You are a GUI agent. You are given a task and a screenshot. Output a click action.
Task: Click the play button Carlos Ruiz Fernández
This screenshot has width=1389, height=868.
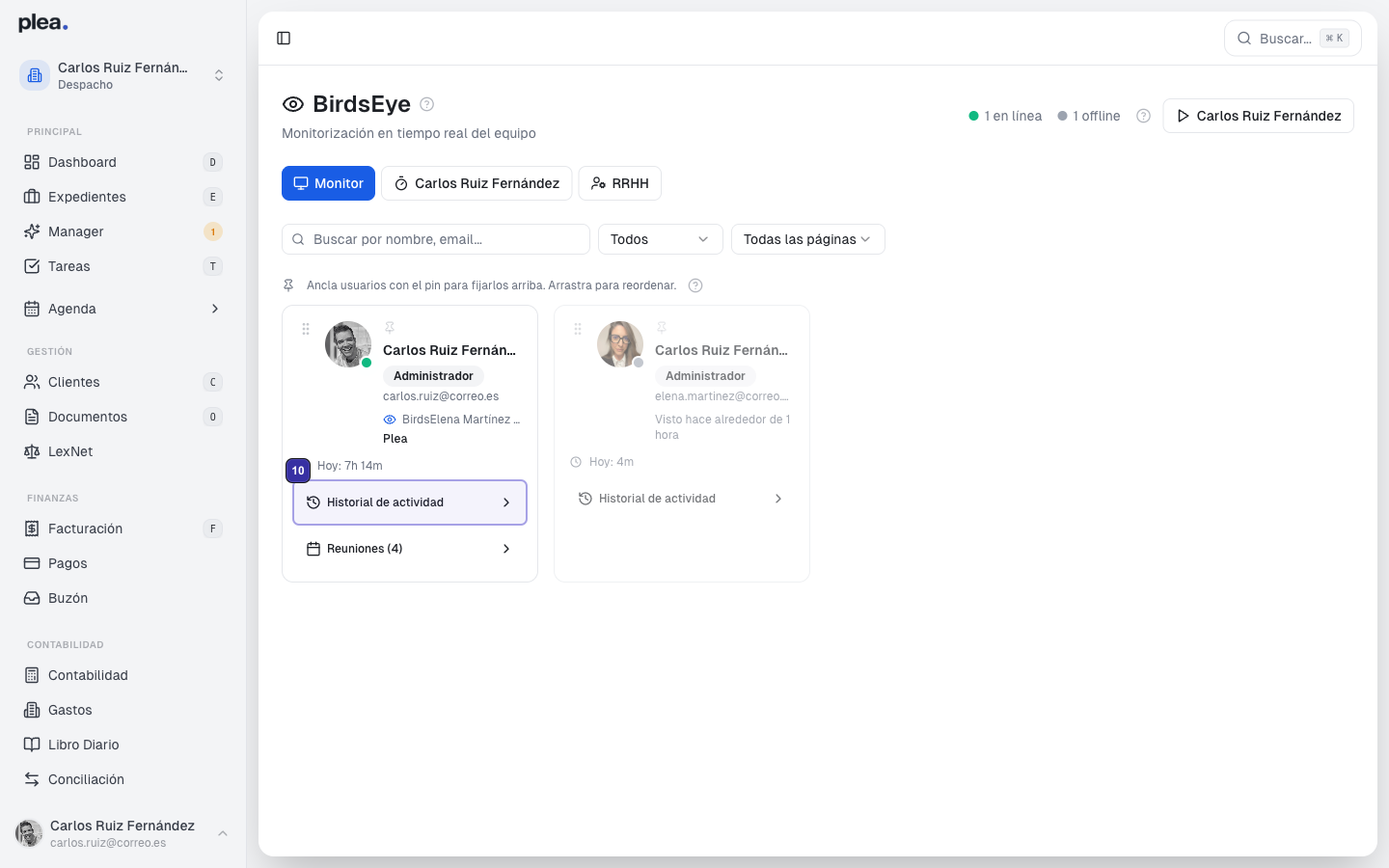(x=1258, y=116)
